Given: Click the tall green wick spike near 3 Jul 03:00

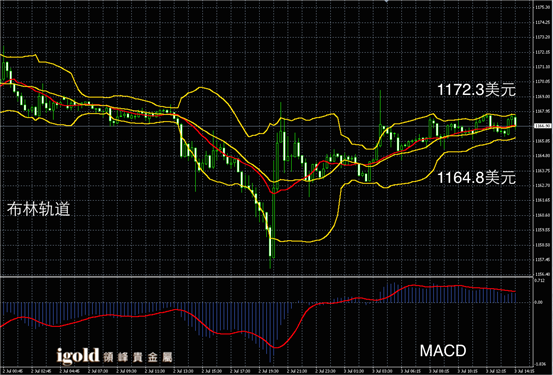Looking at the screenshot, I should click(x=381, y=108).
